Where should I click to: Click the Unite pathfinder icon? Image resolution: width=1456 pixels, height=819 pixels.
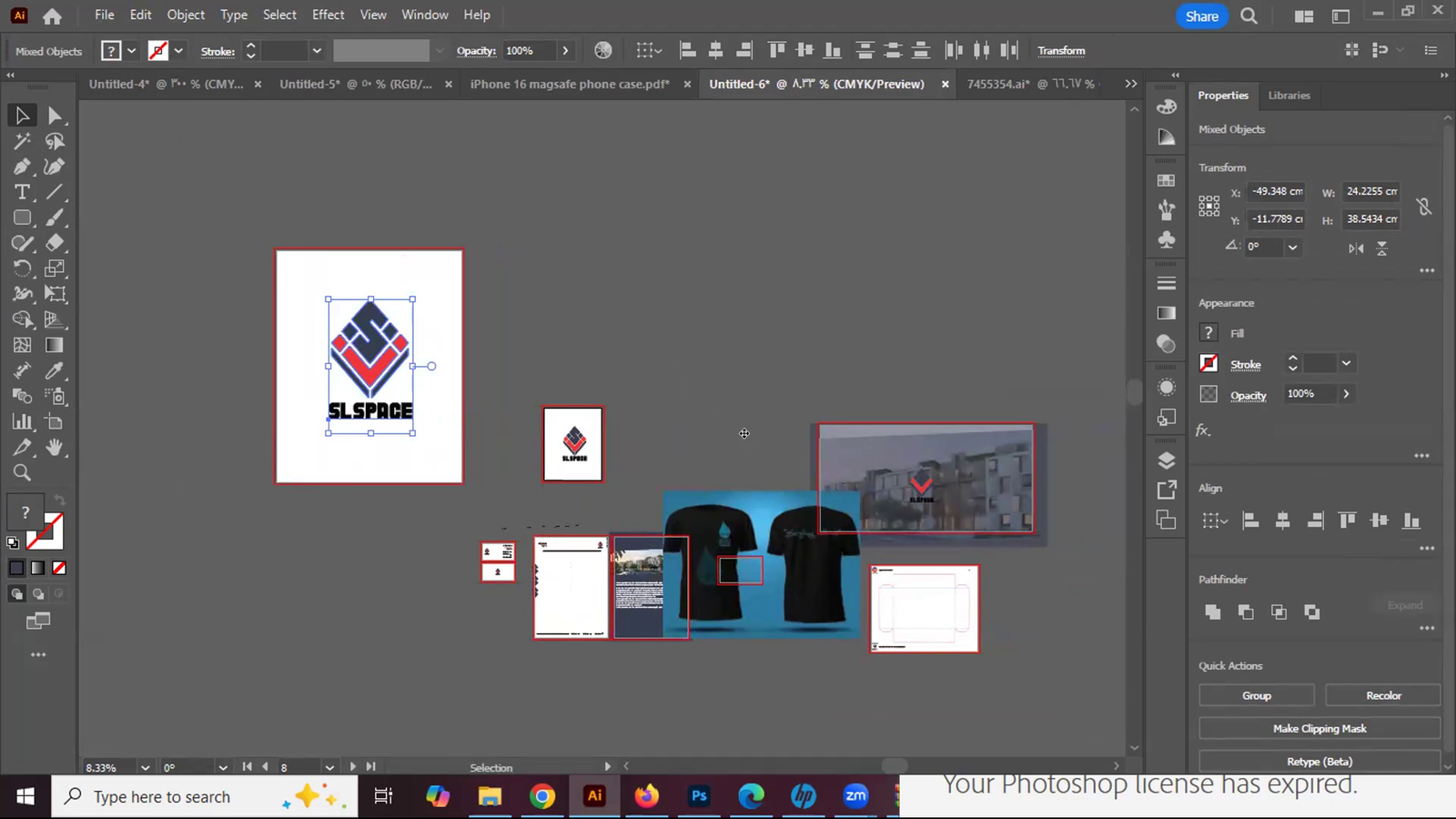[x=1212, y=612]
